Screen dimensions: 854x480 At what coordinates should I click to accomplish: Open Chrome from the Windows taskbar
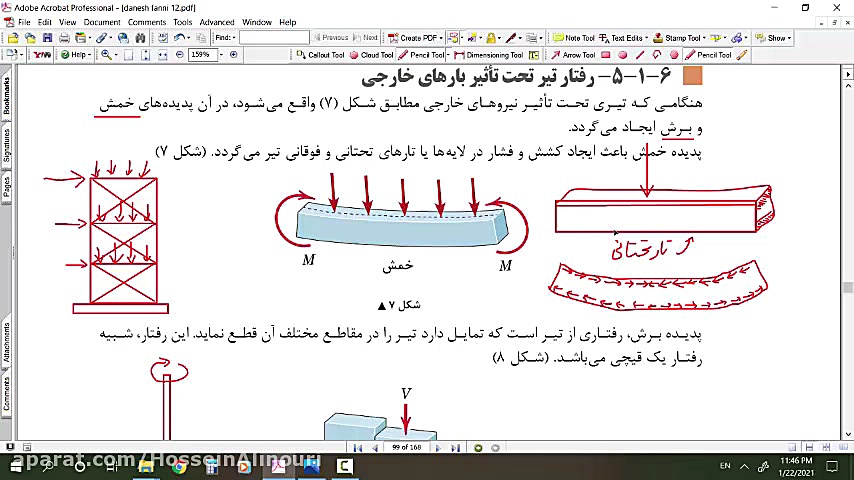point(179,467)
